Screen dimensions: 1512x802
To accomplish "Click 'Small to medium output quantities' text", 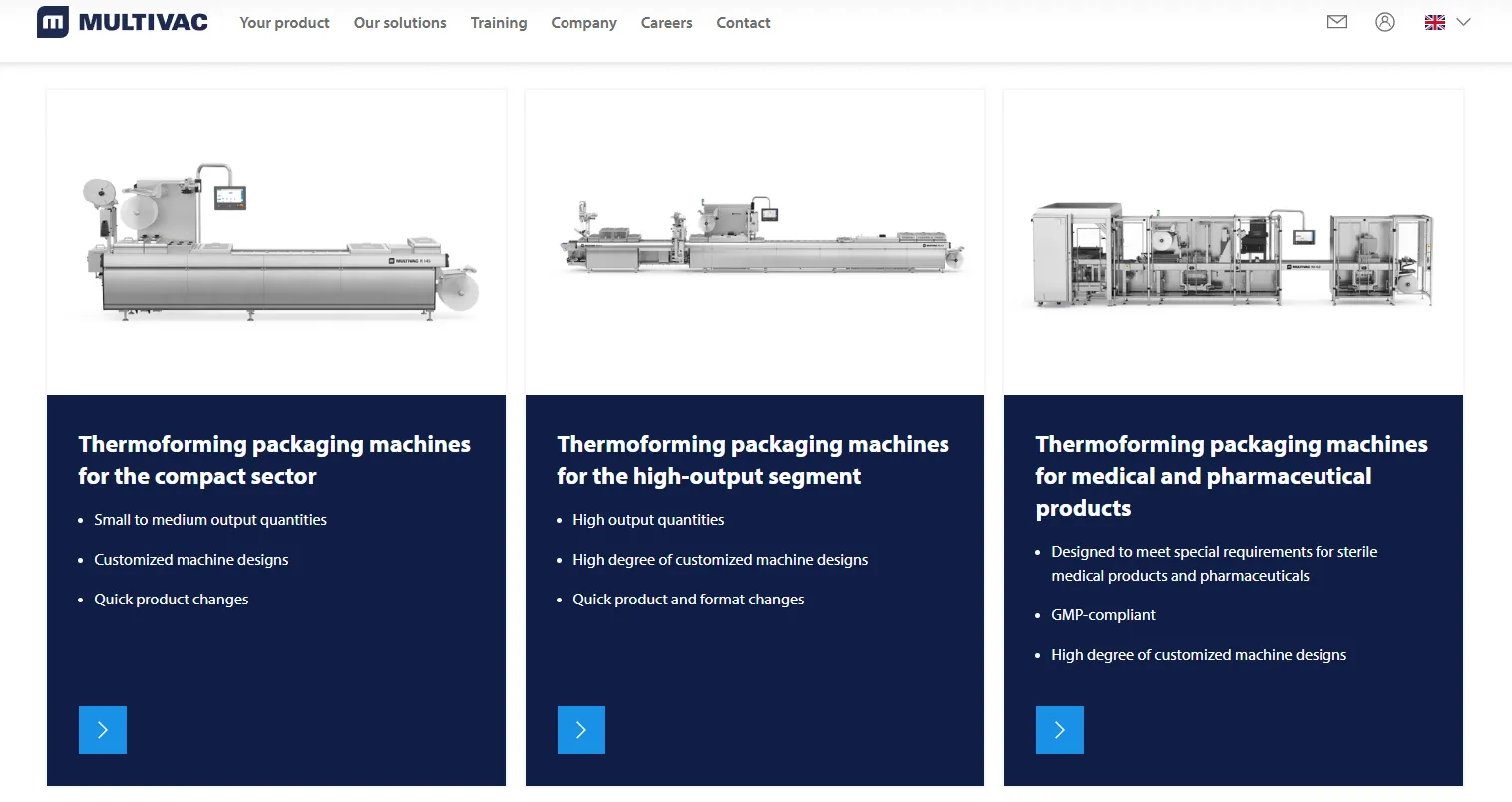I will [x=210, y=520].
